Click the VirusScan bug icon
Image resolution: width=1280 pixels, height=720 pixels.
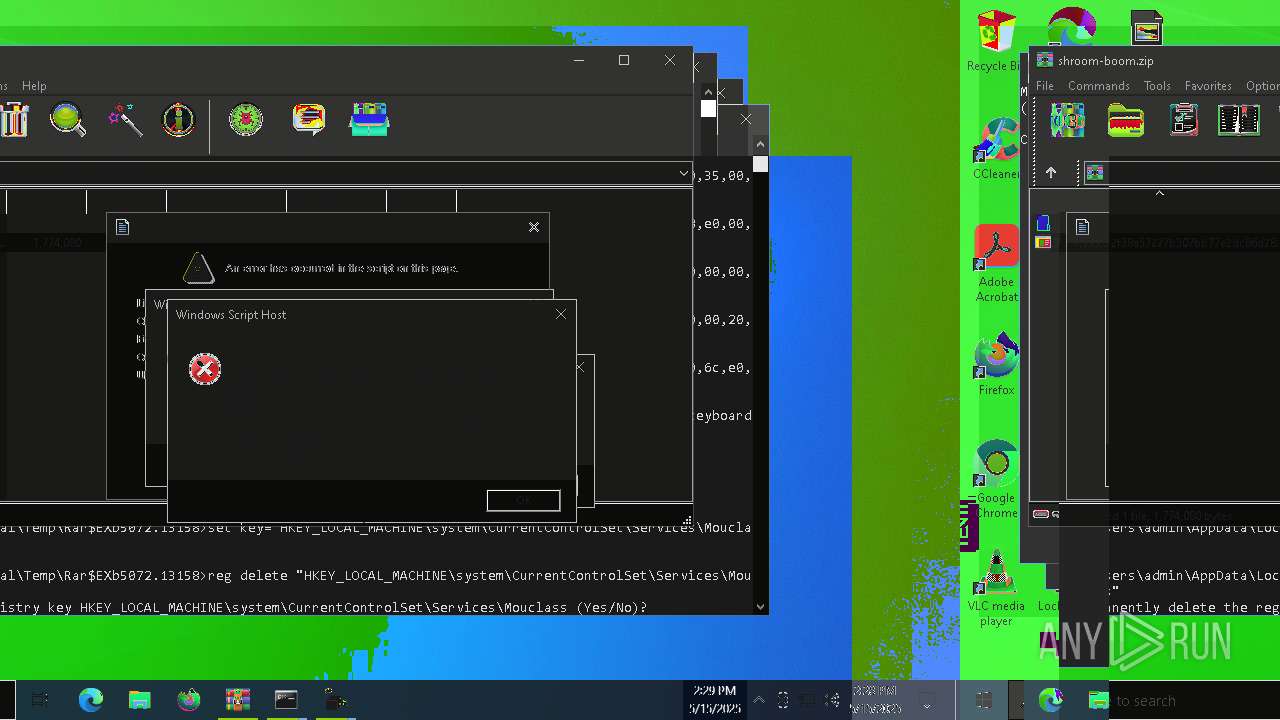pos(246,121)
